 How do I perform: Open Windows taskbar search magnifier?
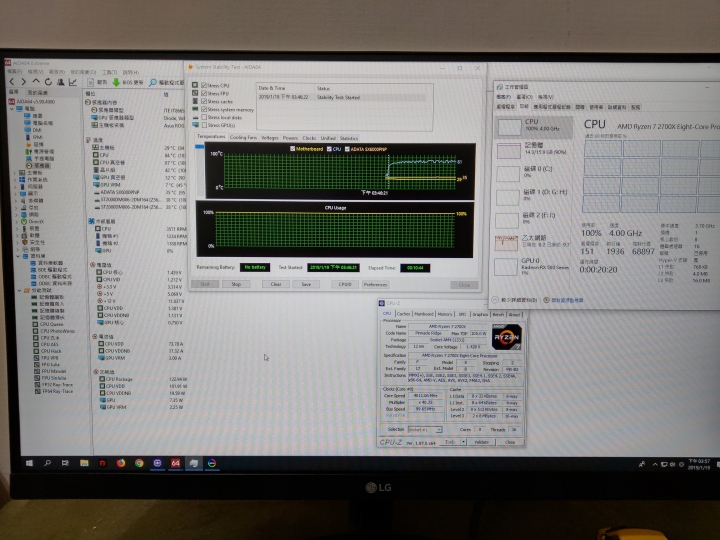(x=47, y=463)
